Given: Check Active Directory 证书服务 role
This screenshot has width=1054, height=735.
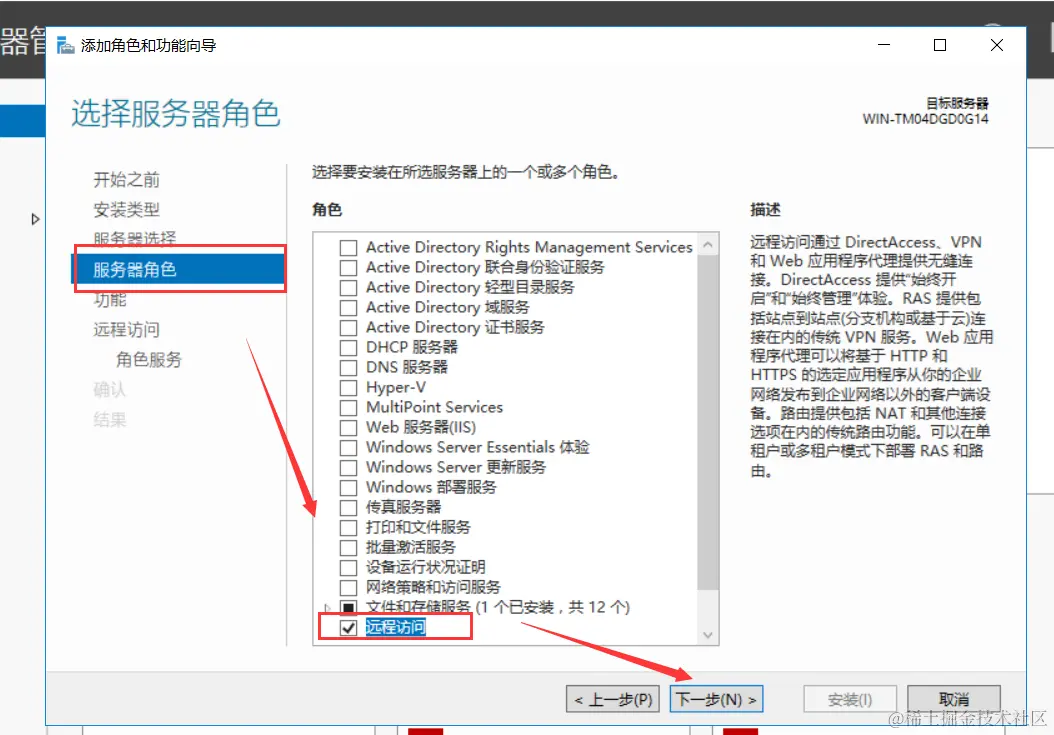Looking at the screenshot, I should [x=348, y=327].
